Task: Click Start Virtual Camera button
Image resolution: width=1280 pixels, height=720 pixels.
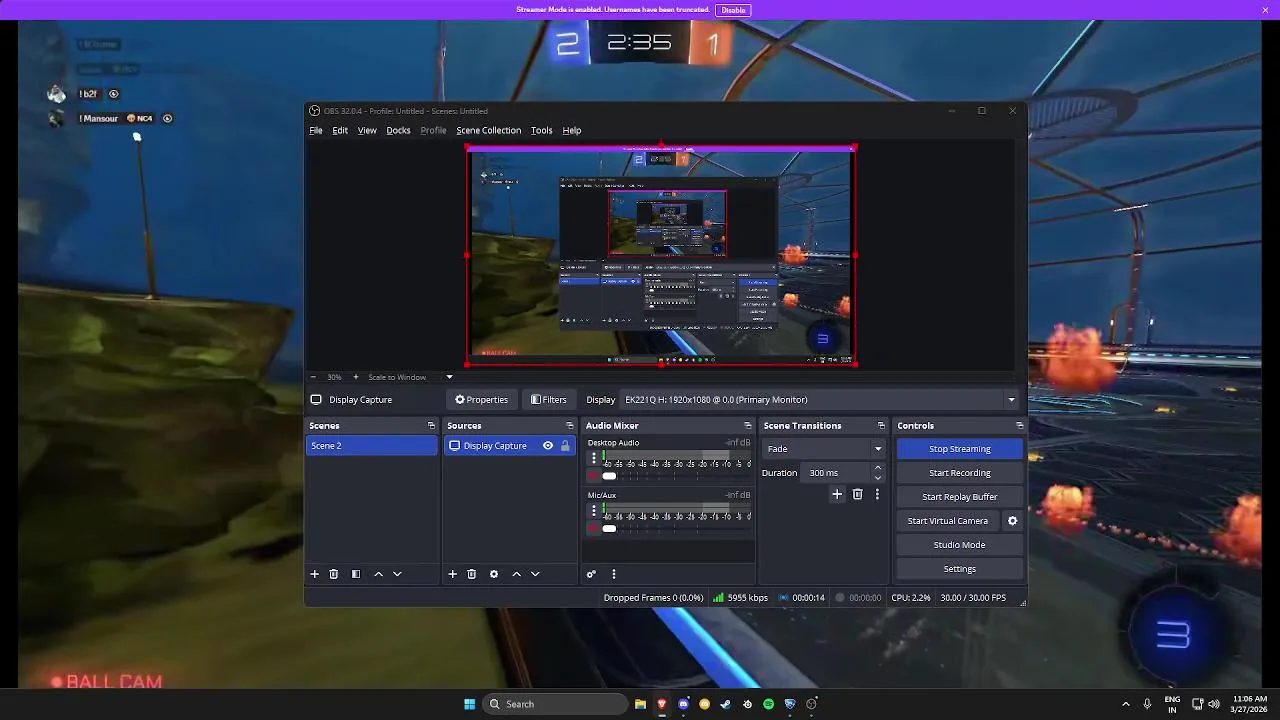Action: [x=947, y=521]
